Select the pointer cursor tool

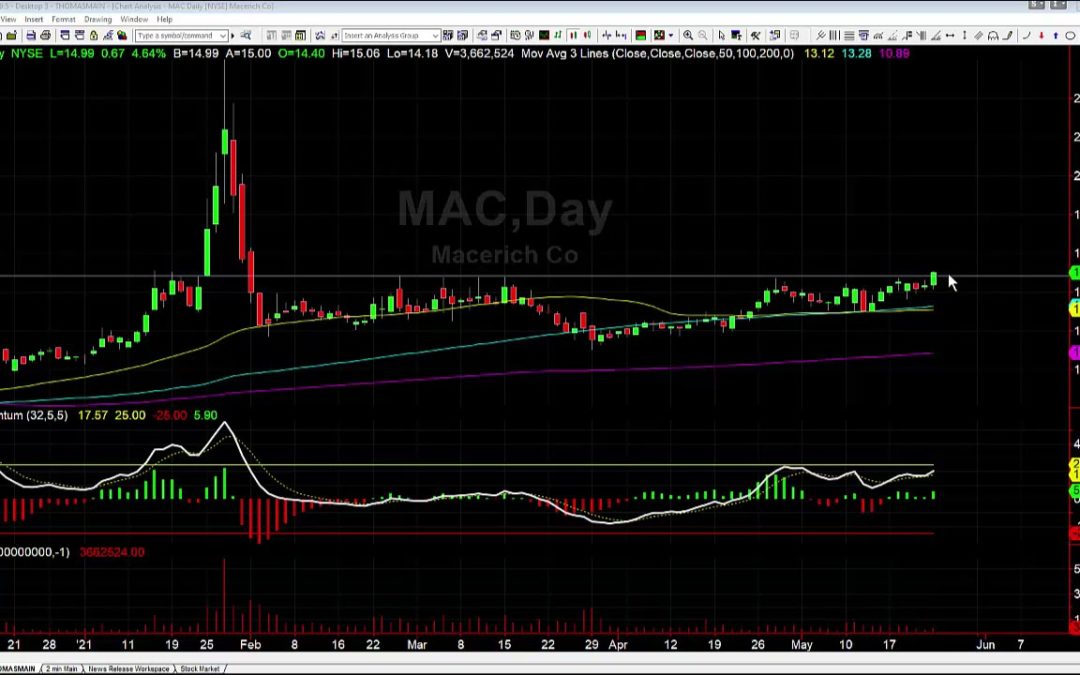[722, 34]
